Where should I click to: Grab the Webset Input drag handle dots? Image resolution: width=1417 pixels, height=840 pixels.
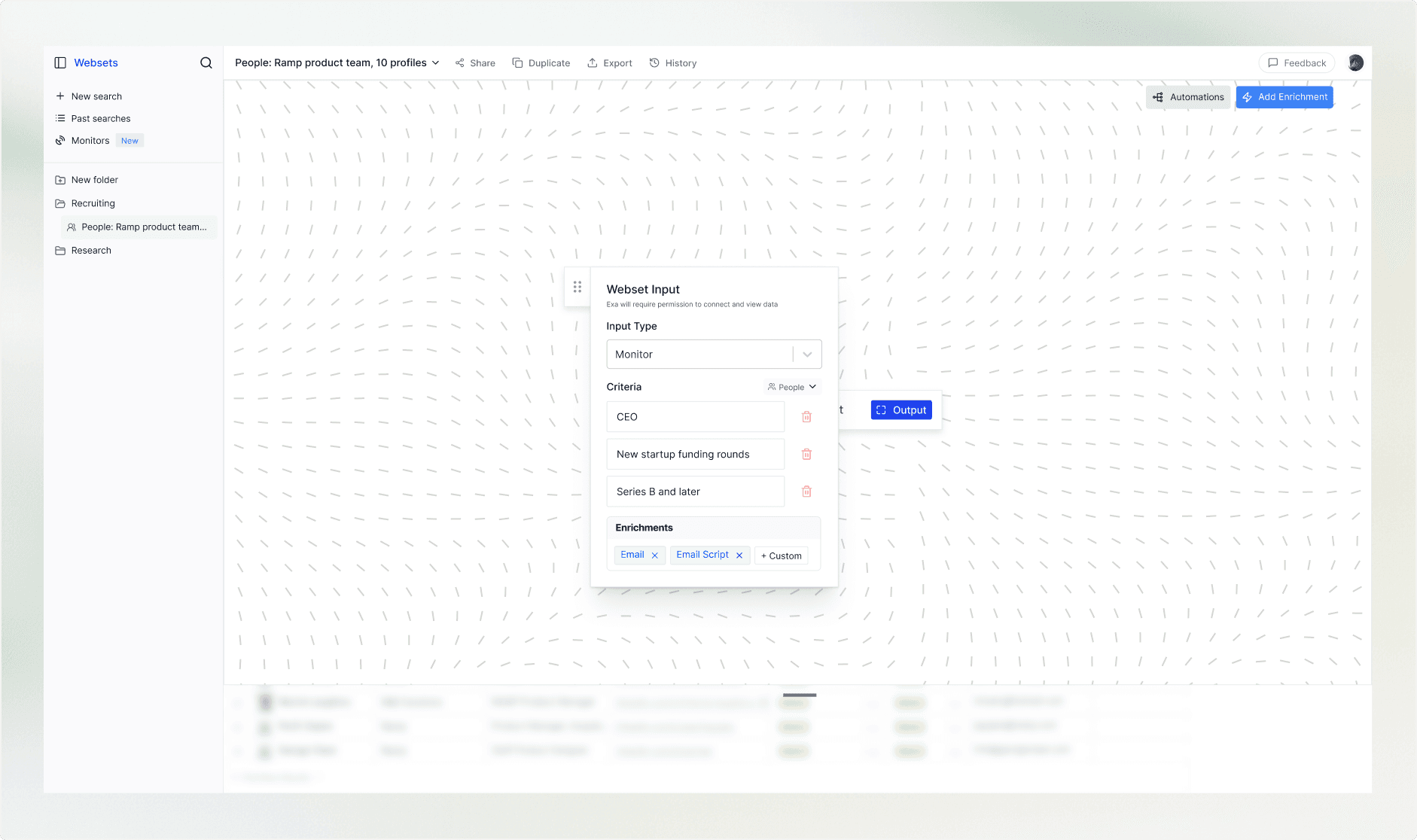point(577,287)
